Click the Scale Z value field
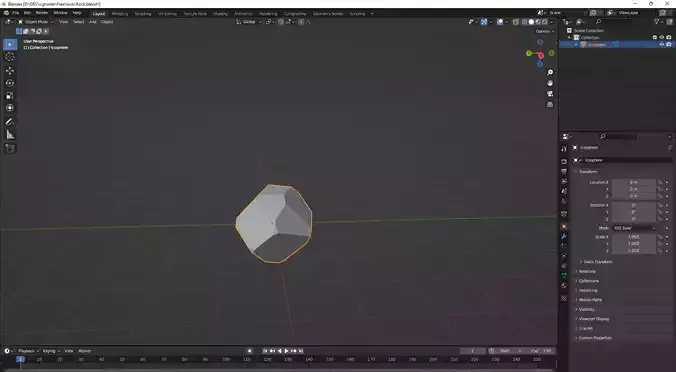The width and height of the screenshot is (676, 372). pyautogui.click(x=633, y=250)
